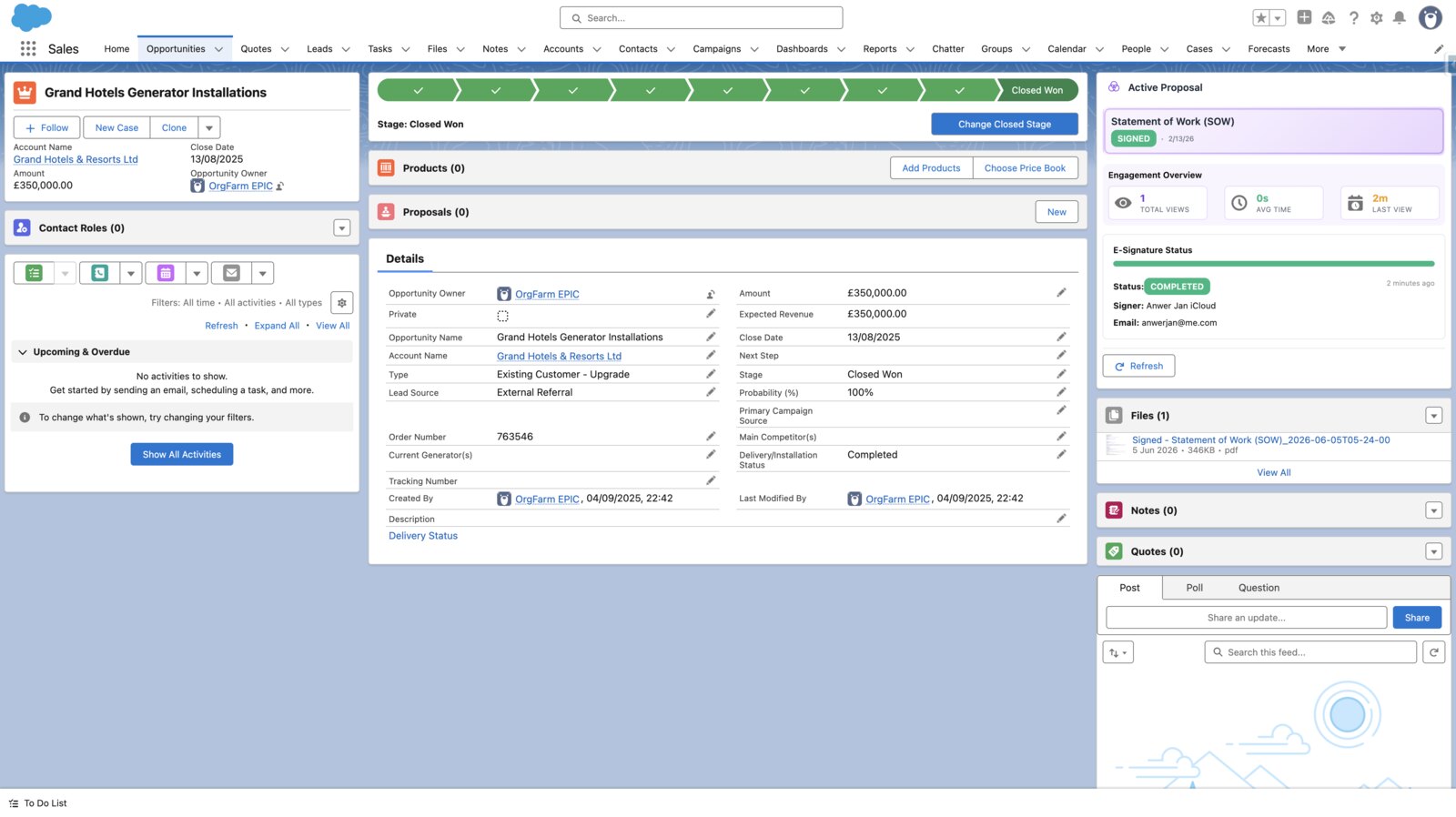Screen dimensions: 1456x817
Task: Click the Change Closed Stage button
Action: [1005, 124]
